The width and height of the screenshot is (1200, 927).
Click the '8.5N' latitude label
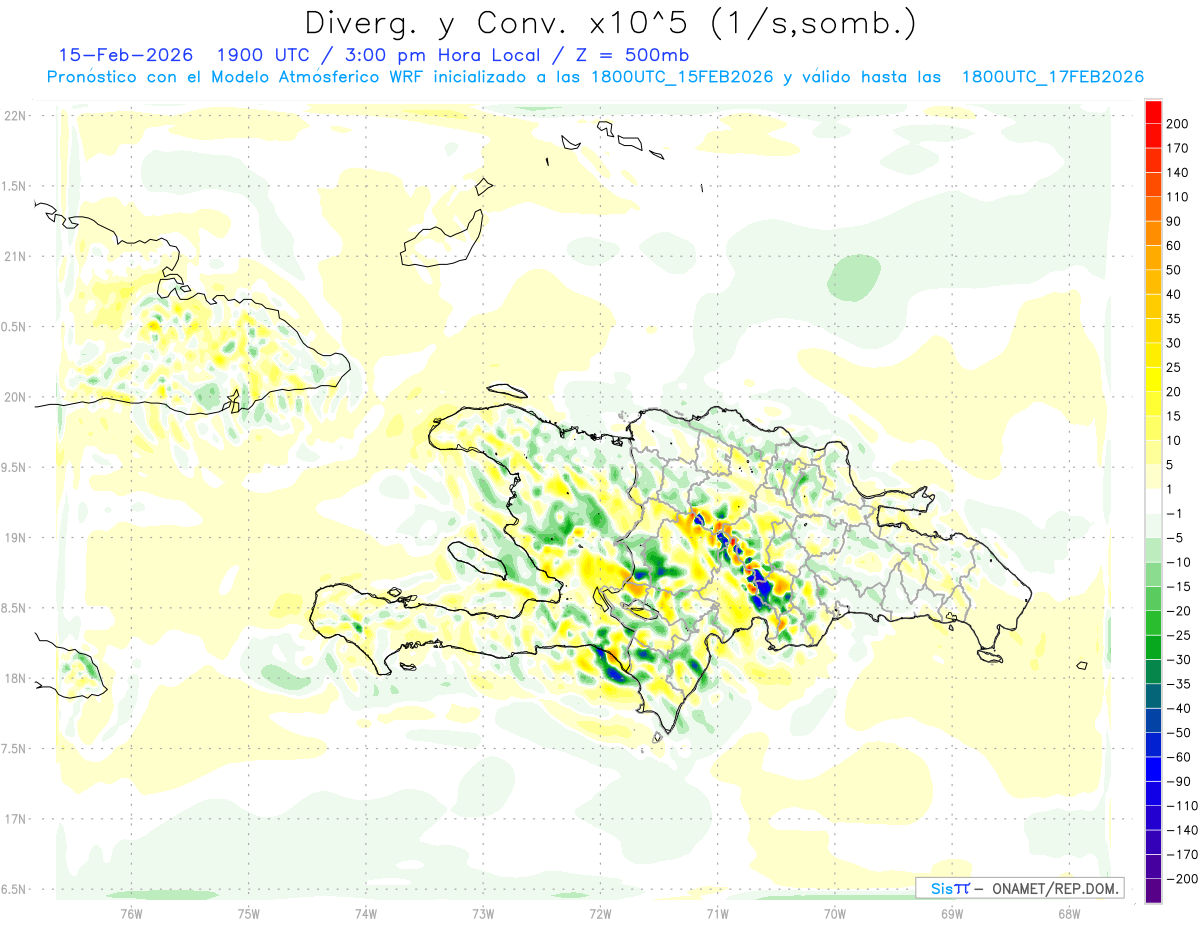click(14, 608)
